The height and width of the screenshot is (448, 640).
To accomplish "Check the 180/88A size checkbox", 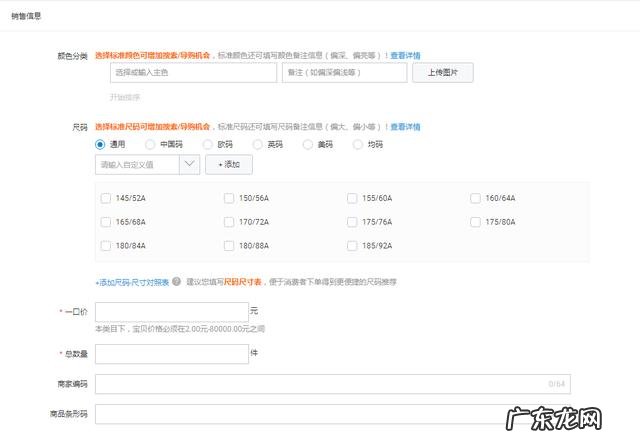I will (229, 246).
